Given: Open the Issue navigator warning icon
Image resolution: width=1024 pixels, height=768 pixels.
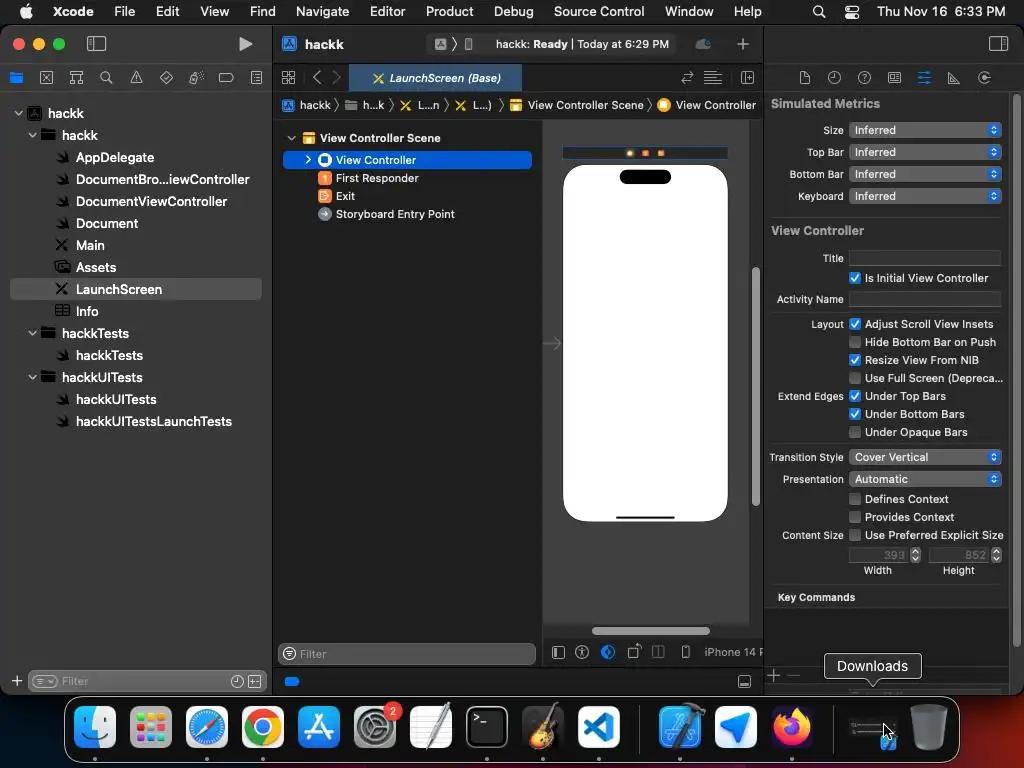Looking at the screenshot, I should (136, 78).
